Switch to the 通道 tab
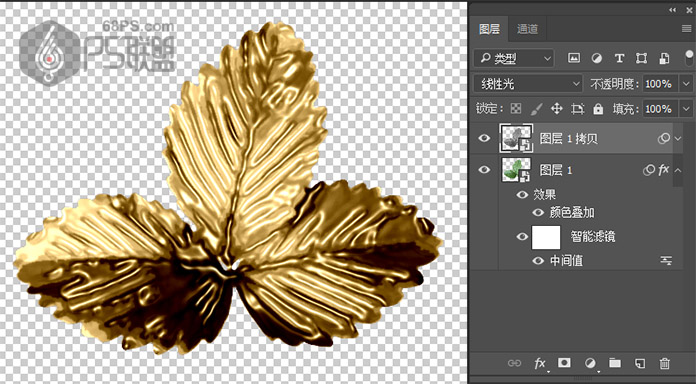Screen dimensions: 696x384 click(527, 29)
